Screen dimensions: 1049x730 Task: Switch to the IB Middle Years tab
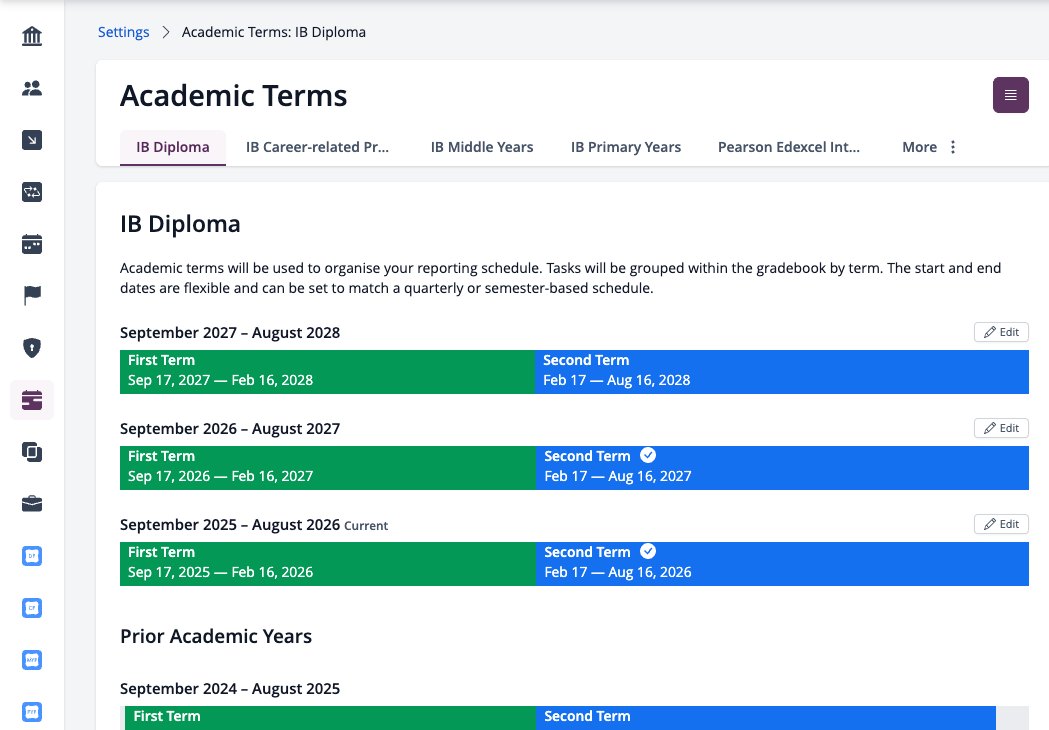[x=482, y=147]
